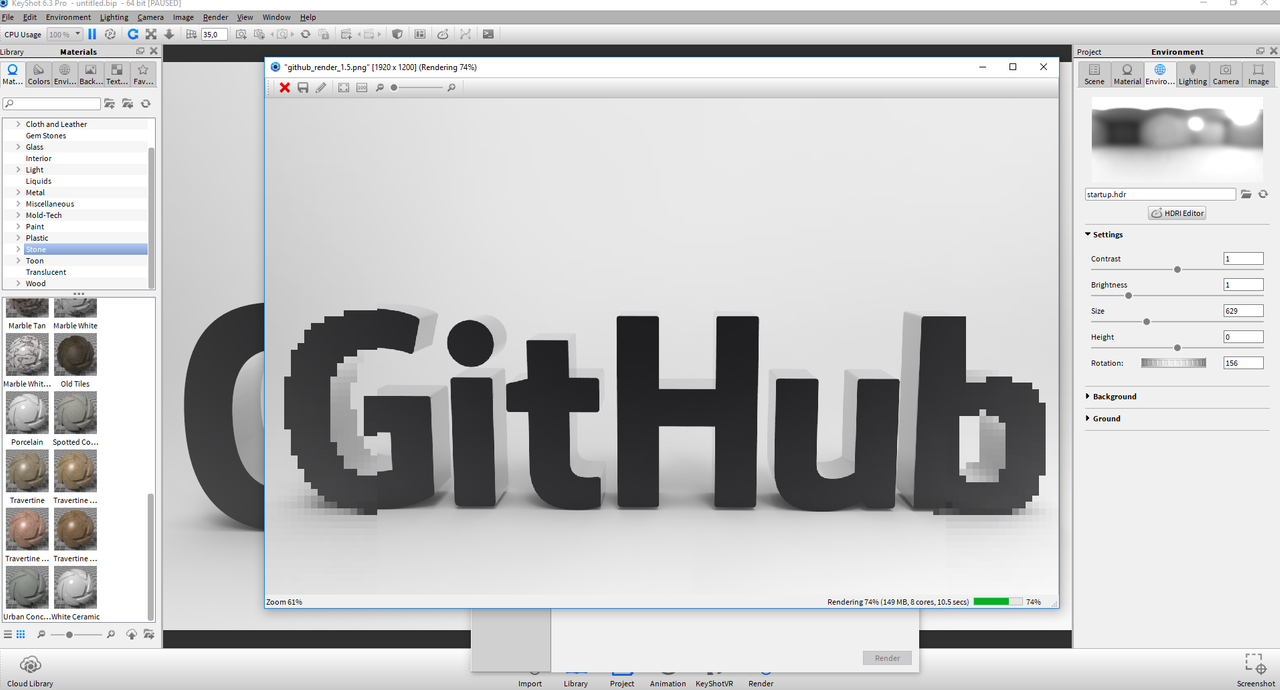The height and width of the screenshot is (690, 1280).
Task: Switch to the Lighting tab in Project panel
Action: (x=1193, y=72)
